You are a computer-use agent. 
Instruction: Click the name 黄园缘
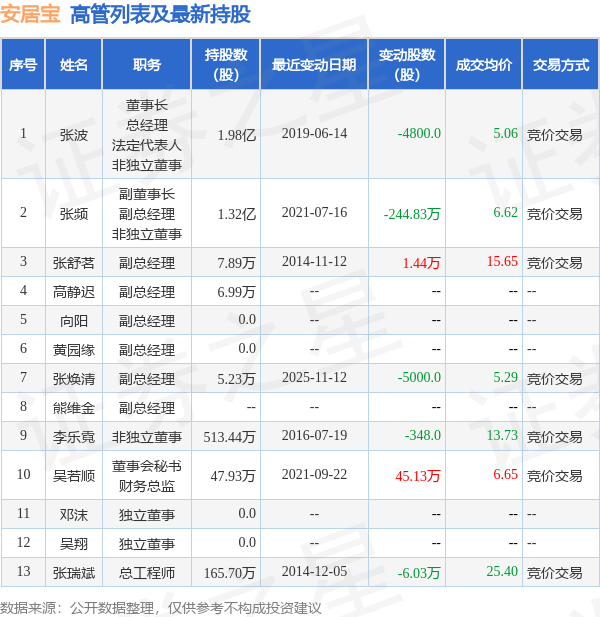pos(74,350)
